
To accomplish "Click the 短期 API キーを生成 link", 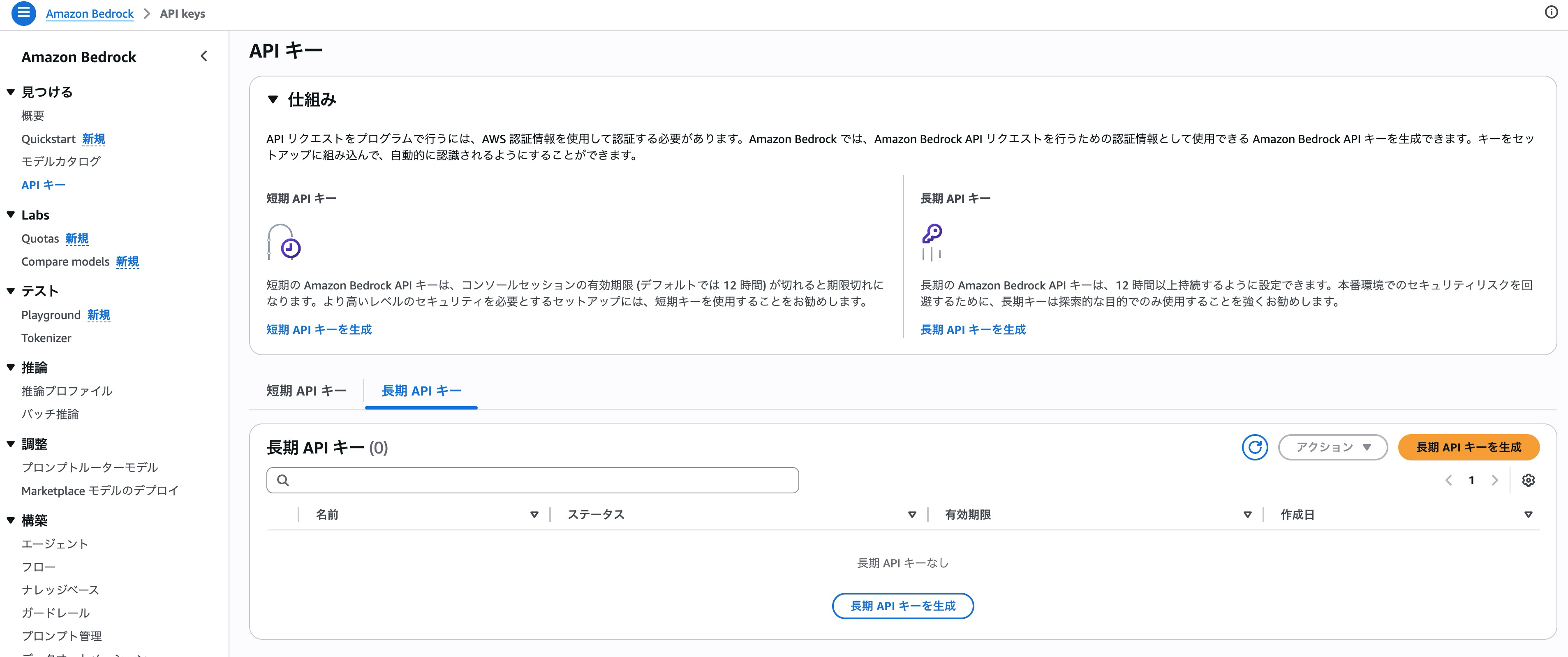I will (x=319, y=329).
